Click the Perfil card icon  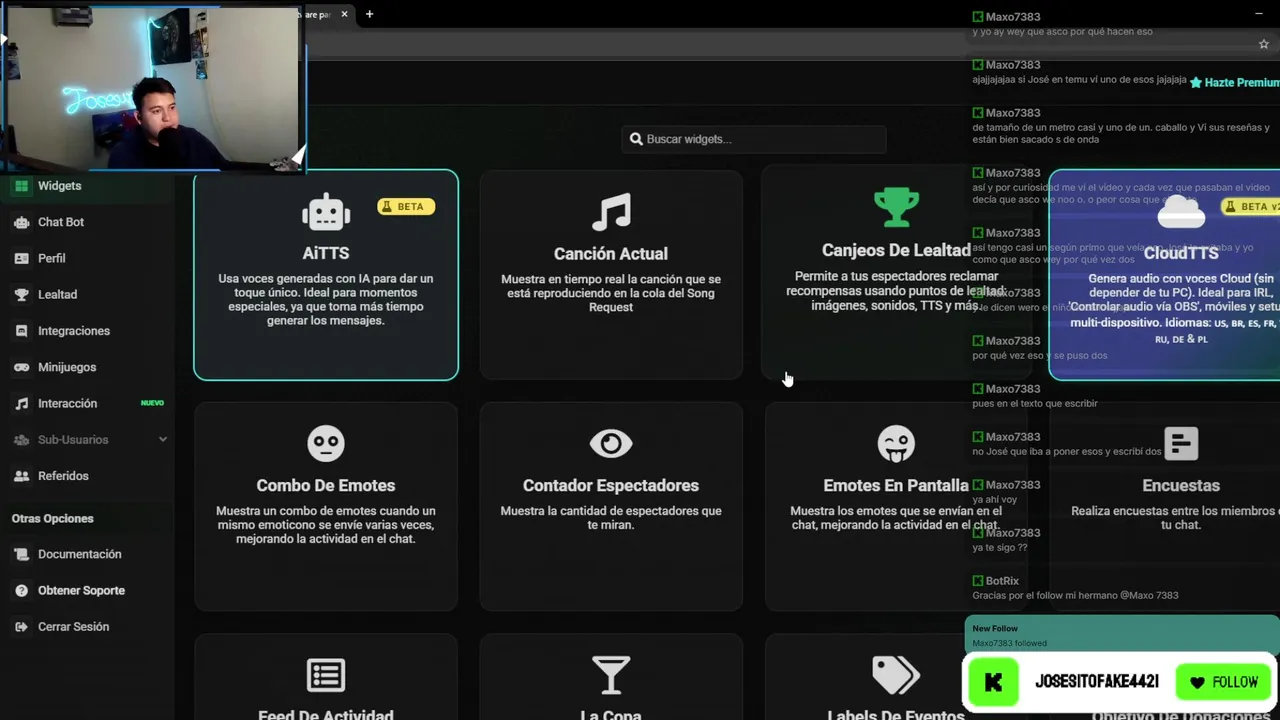(x=21, y=258)
